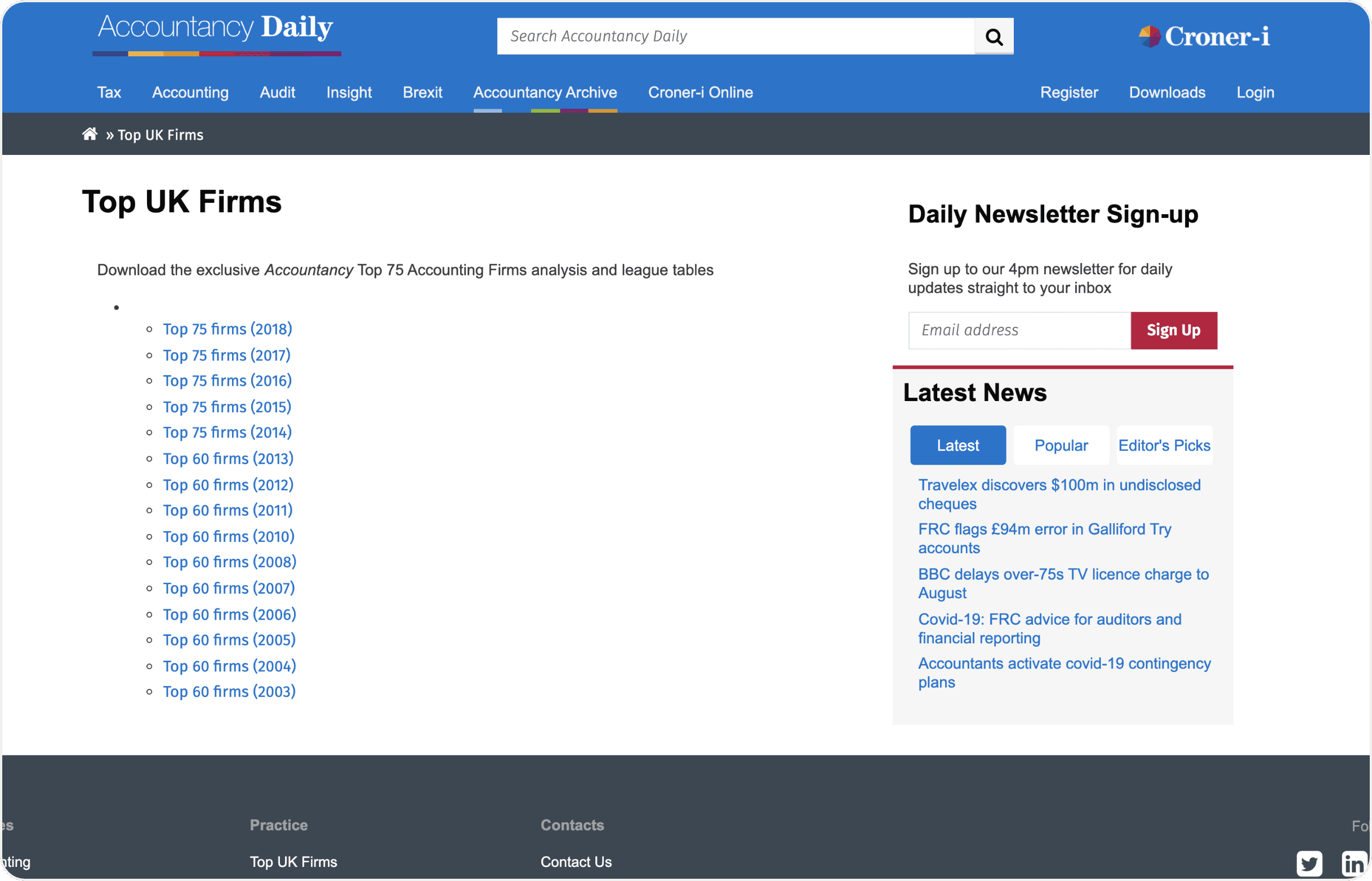1372x881 pixels.
Task: Click the search magnifier icon button
Action: [x=994, y=37]
